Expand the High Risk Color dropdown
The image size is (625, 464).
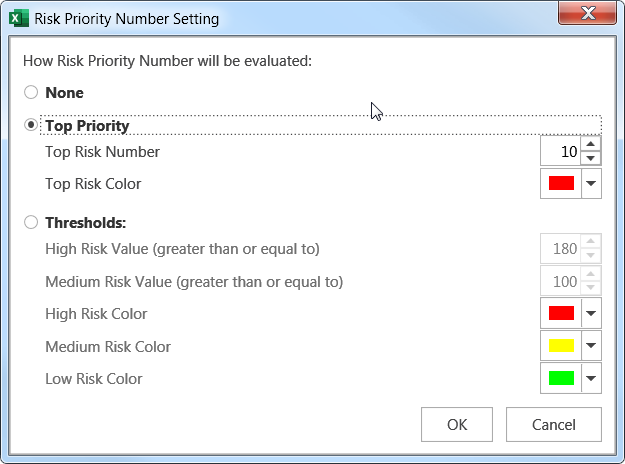coord(591,314)
